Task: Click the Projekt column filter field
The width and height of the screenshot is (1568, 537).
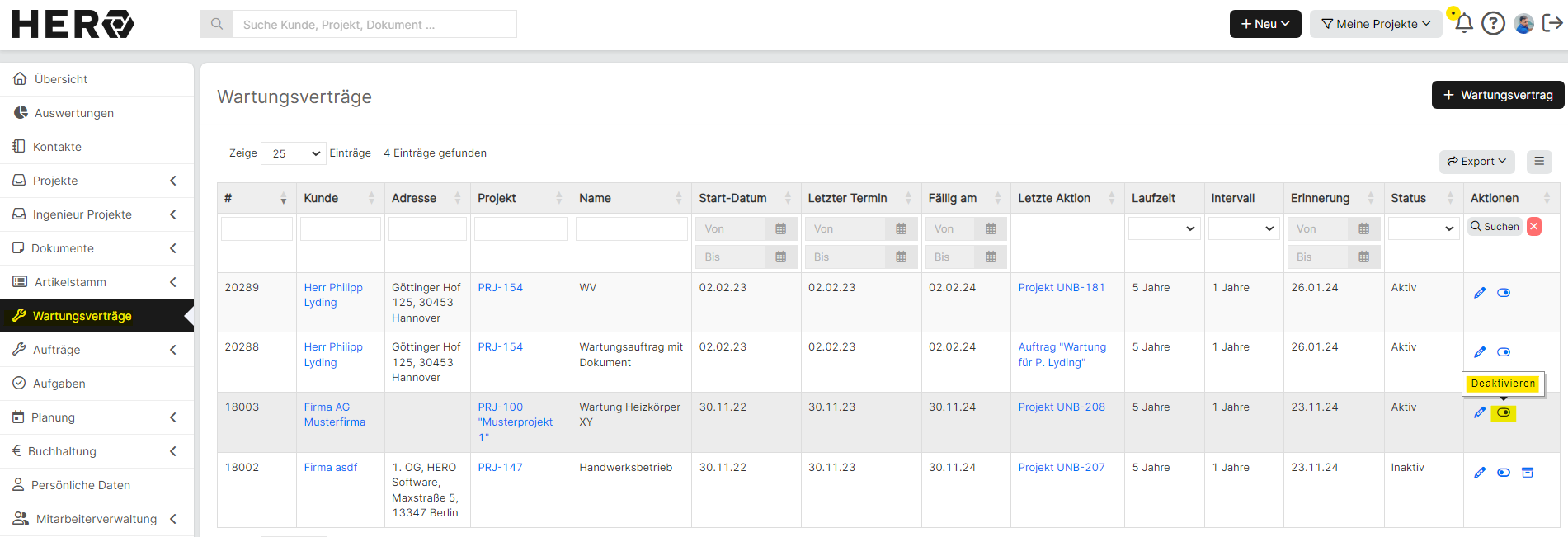Action: [x=521, y=228]
